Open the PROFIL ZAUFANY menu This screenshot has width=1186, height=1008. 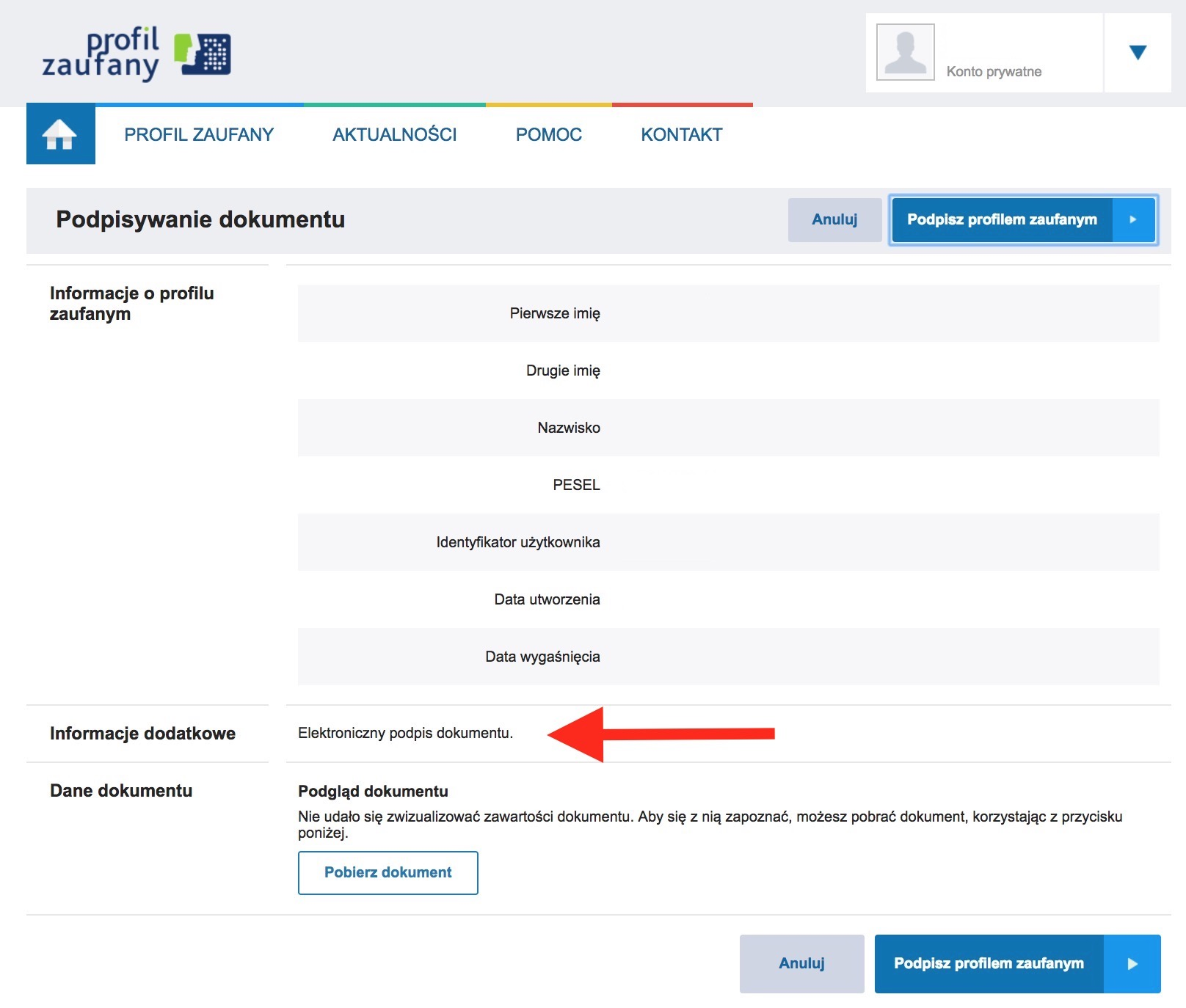coord(199,134)
